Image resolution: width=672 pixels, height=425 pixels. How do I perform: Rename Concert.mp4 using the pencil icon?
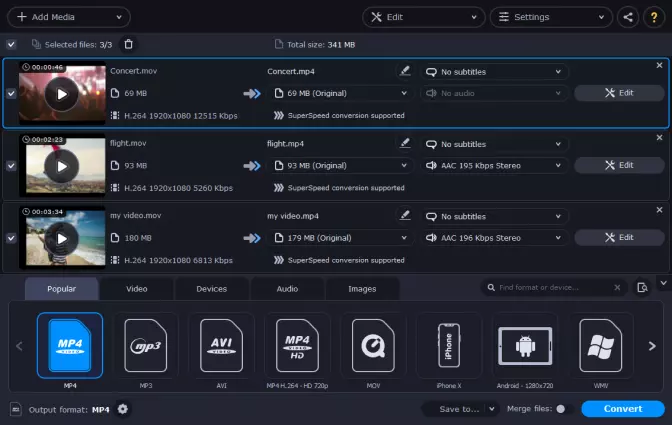[x=404, y=71]
